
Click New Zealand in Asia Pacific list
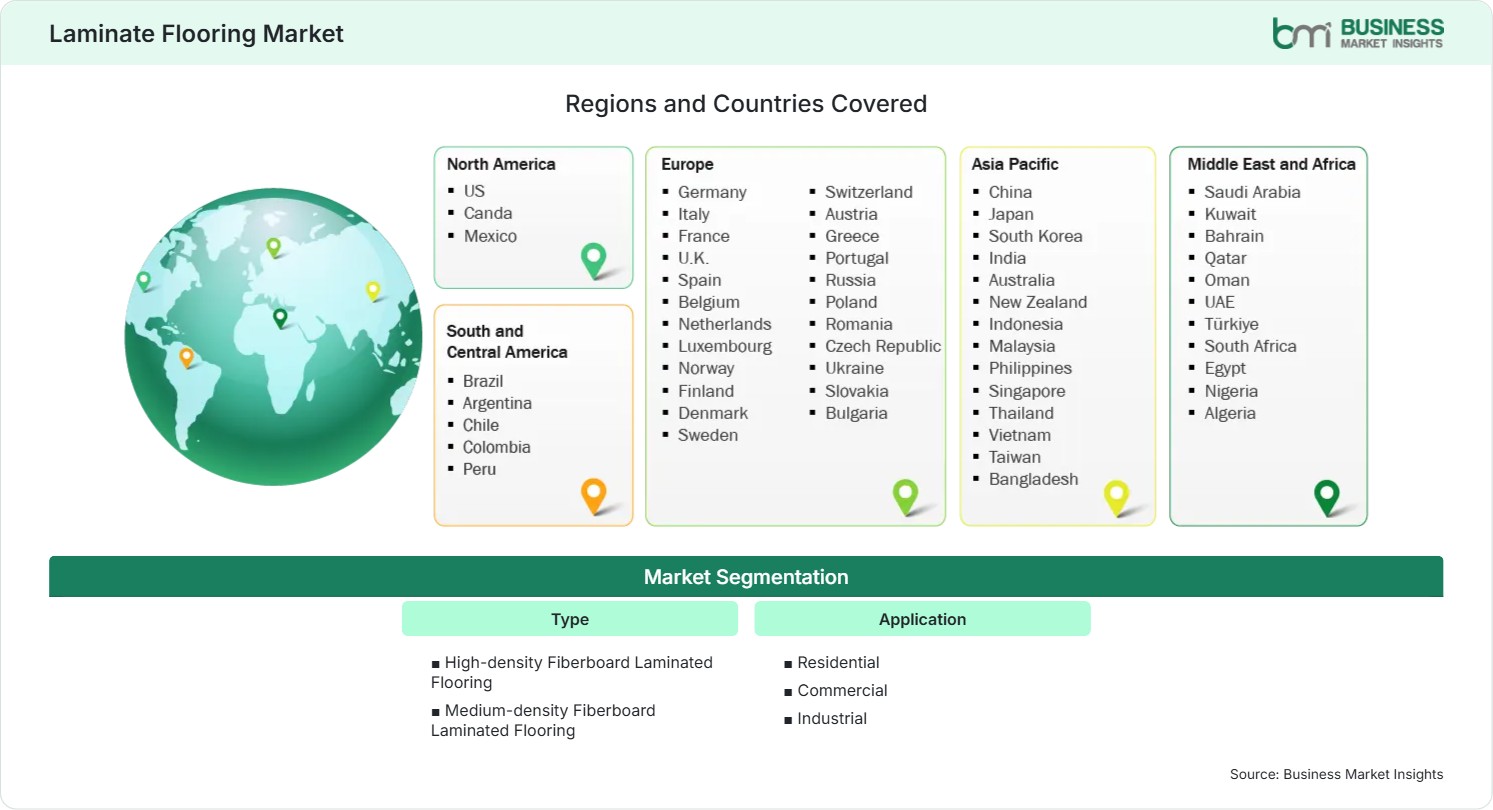point(1038,302)
